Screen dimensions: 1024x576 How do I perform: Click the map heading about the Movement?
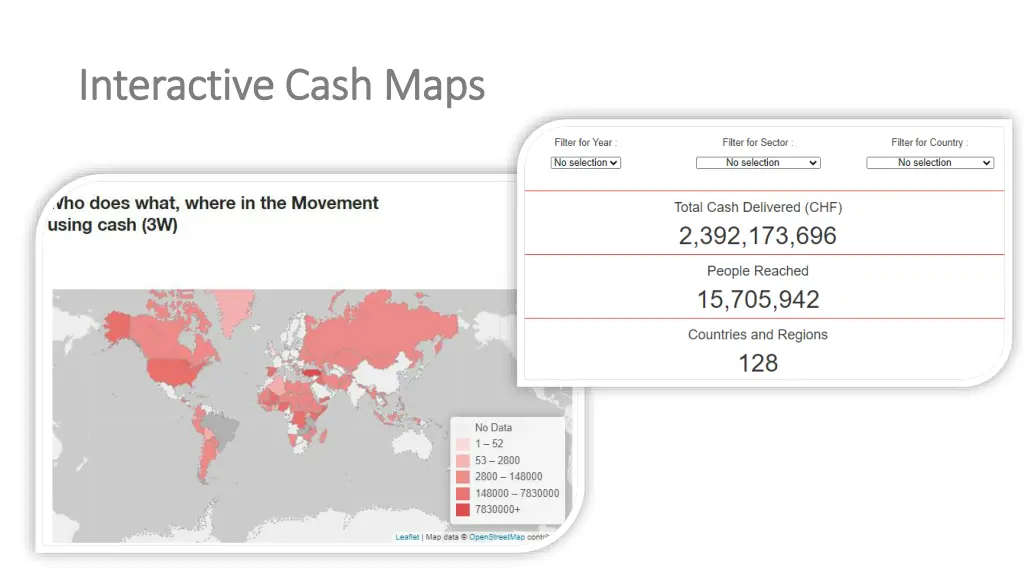click(213, 214)
